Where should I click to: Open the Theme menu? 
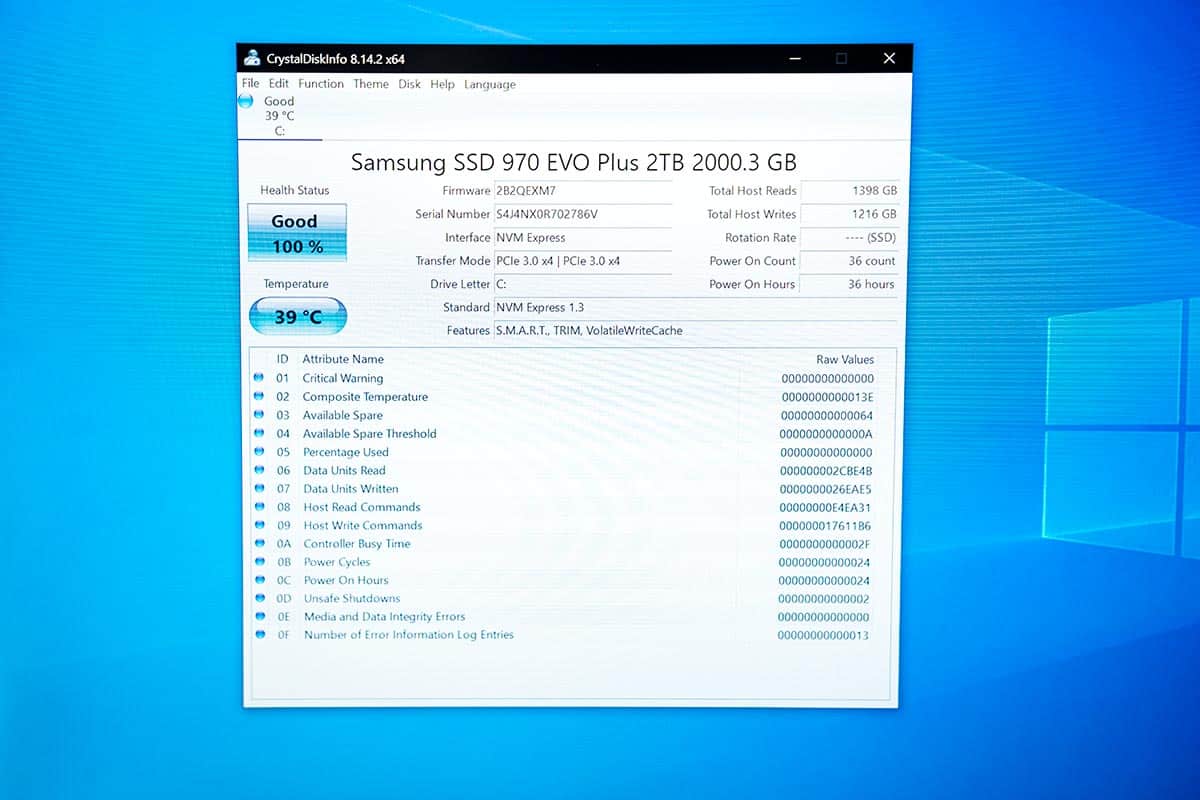click(371, 84)
